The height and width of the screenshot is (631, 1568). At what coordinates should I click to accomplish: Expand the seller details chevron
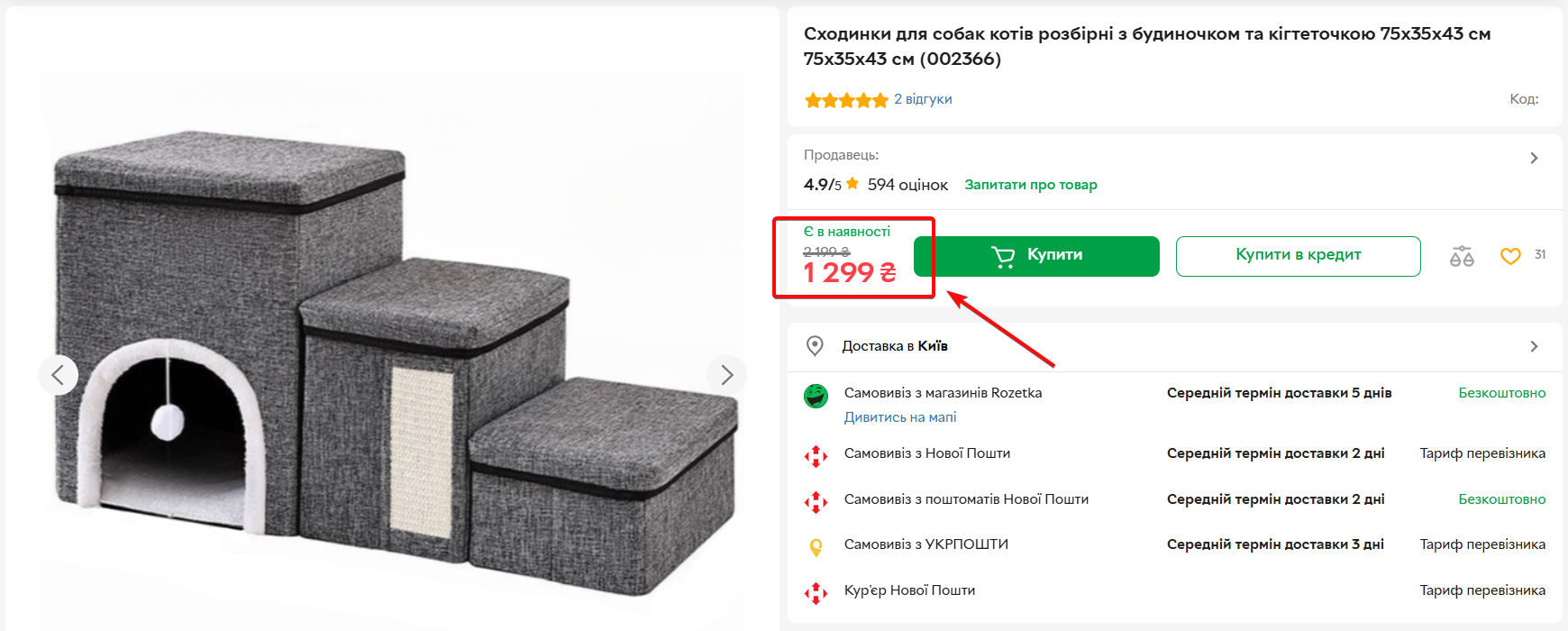(x=1534, y=159)
